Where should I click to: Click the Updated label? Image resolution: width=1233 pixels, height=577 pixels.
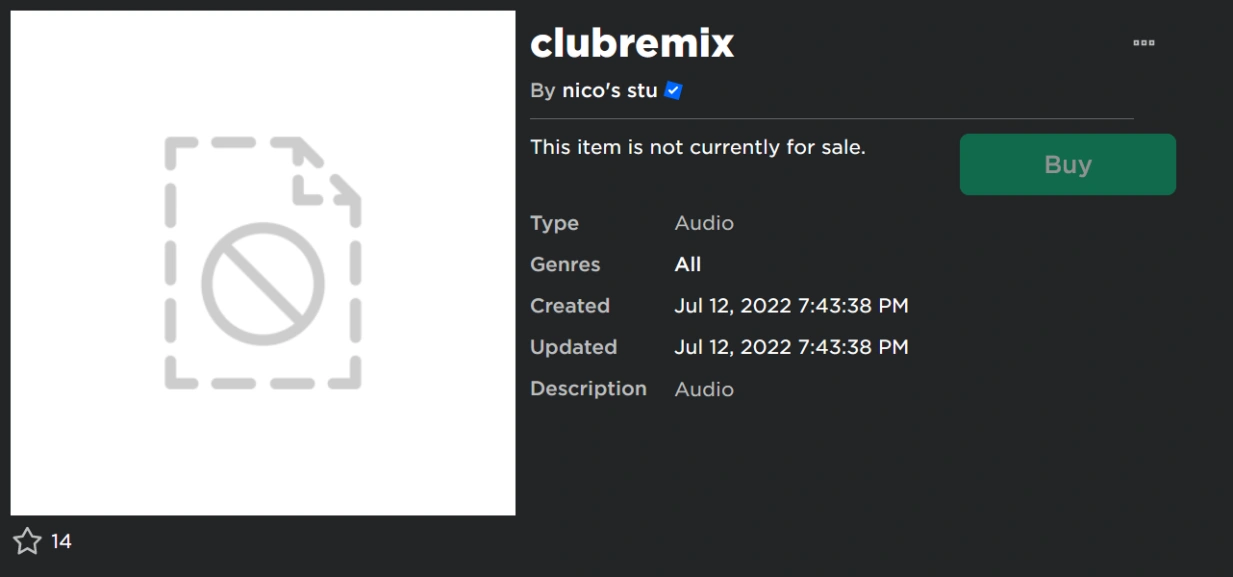(x=573, y=347)
